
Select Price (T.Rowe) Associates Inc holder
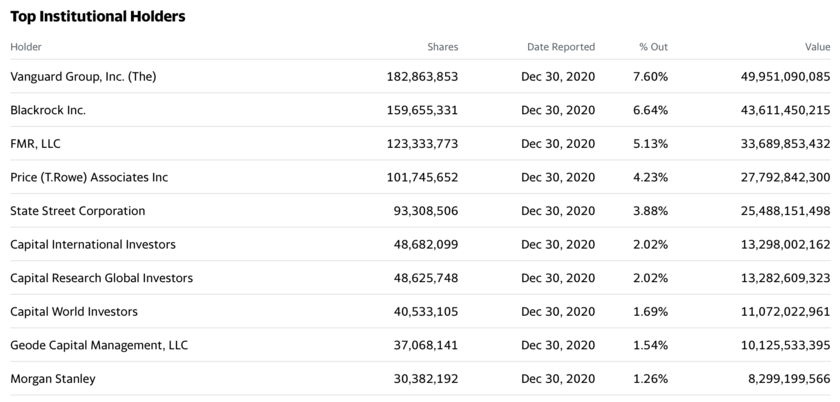[x=89, y=177]
